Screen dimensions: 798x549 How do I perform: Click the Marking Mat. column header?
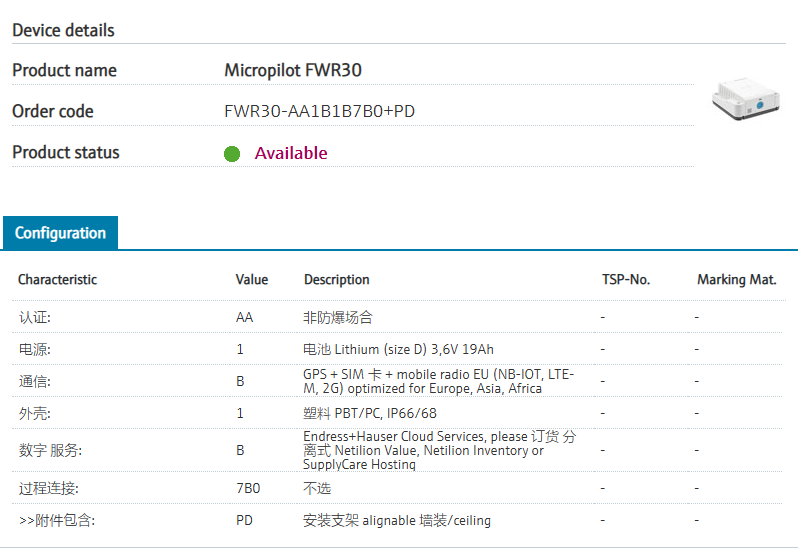click(x=736, y=280)
